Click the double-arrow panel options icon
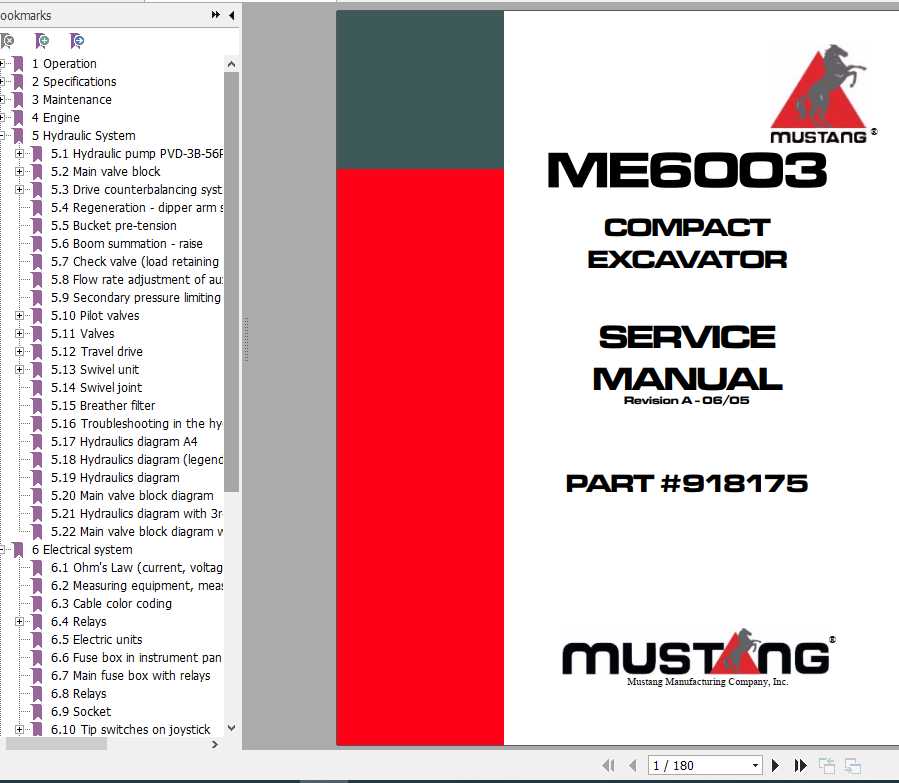Screen dimensions: 899x783 pos(216,15)
